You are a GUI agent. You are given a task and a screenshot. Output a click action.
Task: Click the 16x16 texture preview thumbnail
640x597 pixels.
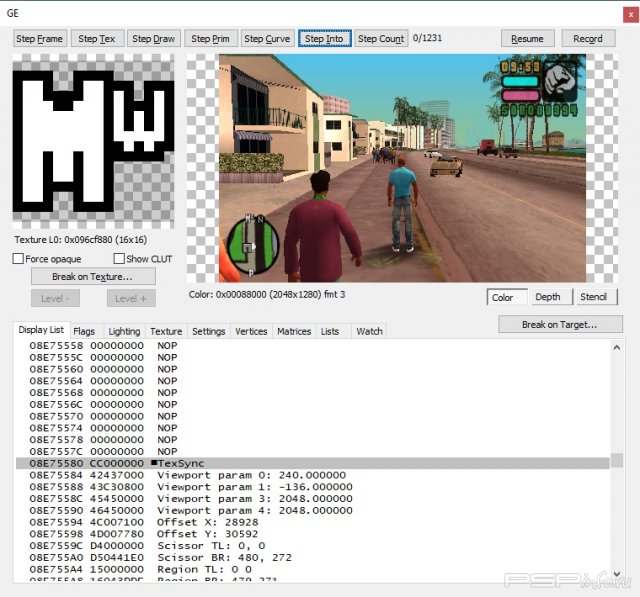click(x=93, y=143)
